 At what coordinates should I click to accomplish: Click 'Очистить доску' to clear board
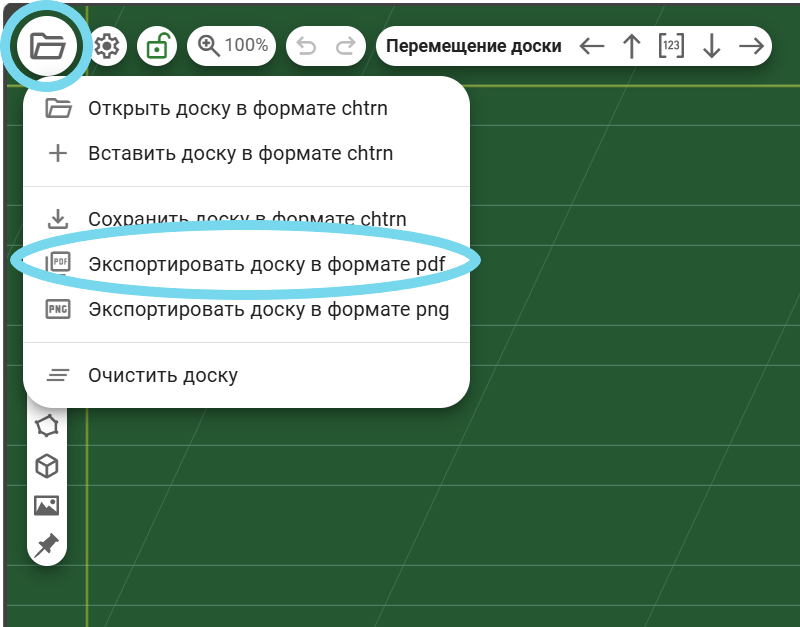pyautogui.click(x=162, y=376)
